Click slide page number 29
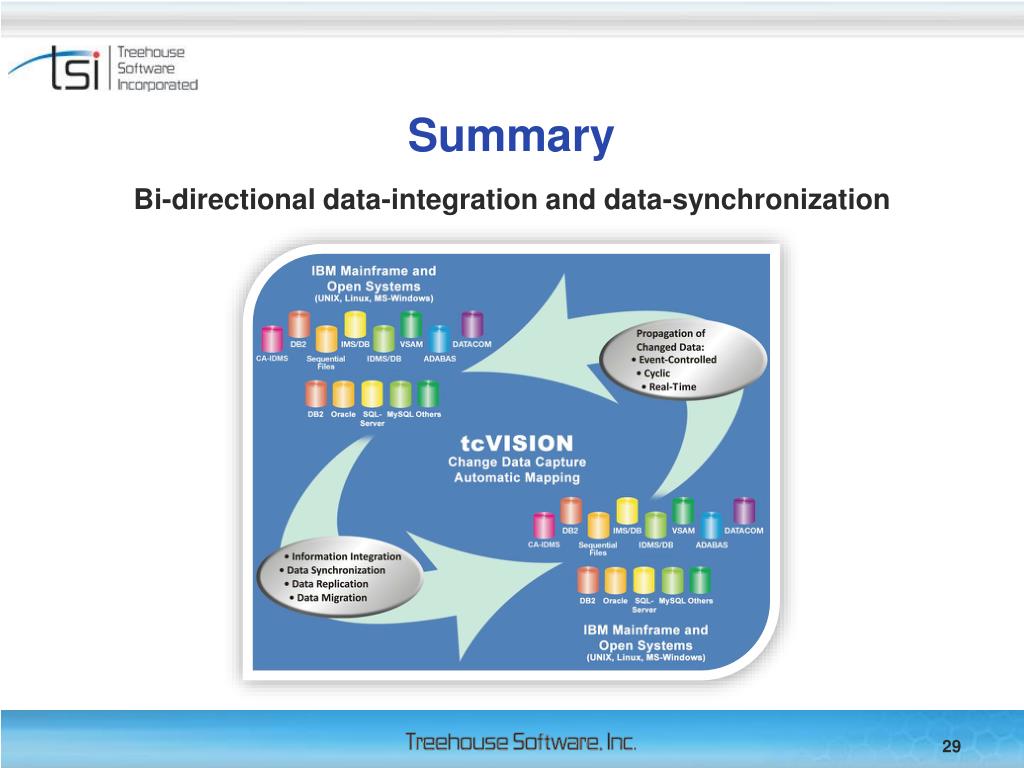 (952, 746)
